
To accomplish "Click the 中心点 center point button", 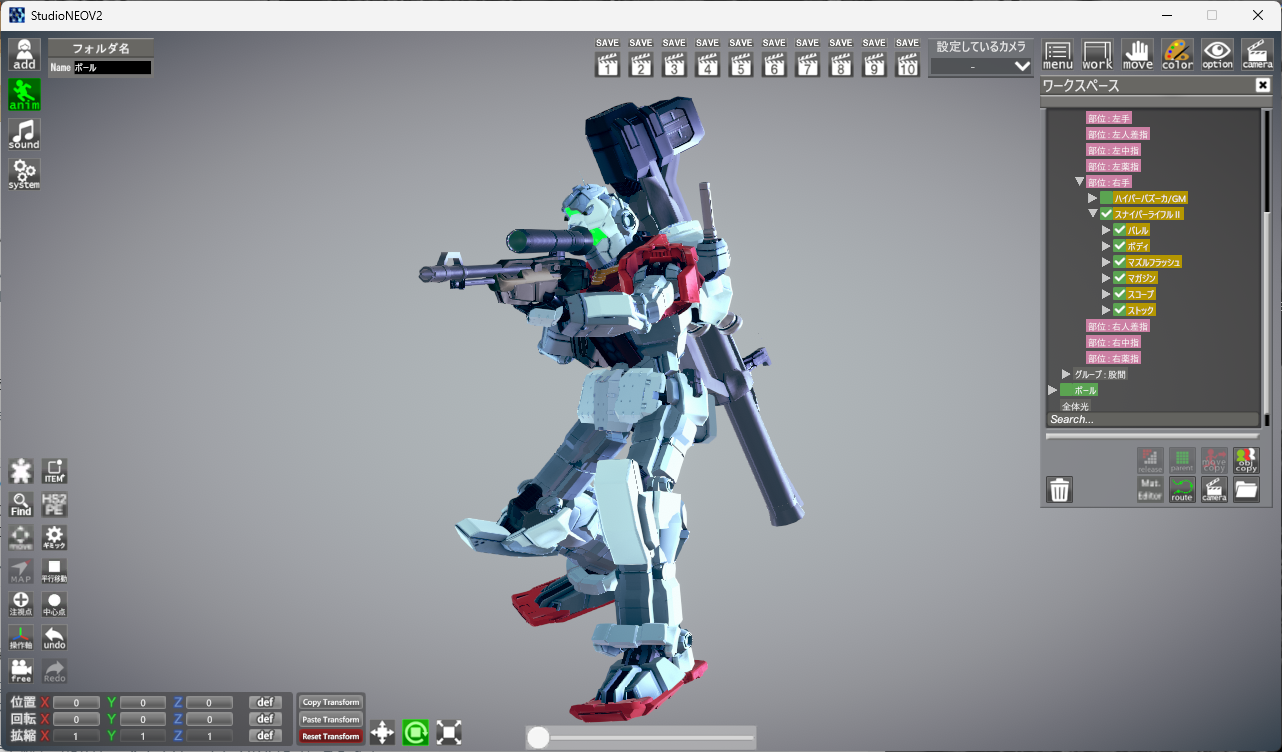I will pyautogui.click(x=54, y=604).
